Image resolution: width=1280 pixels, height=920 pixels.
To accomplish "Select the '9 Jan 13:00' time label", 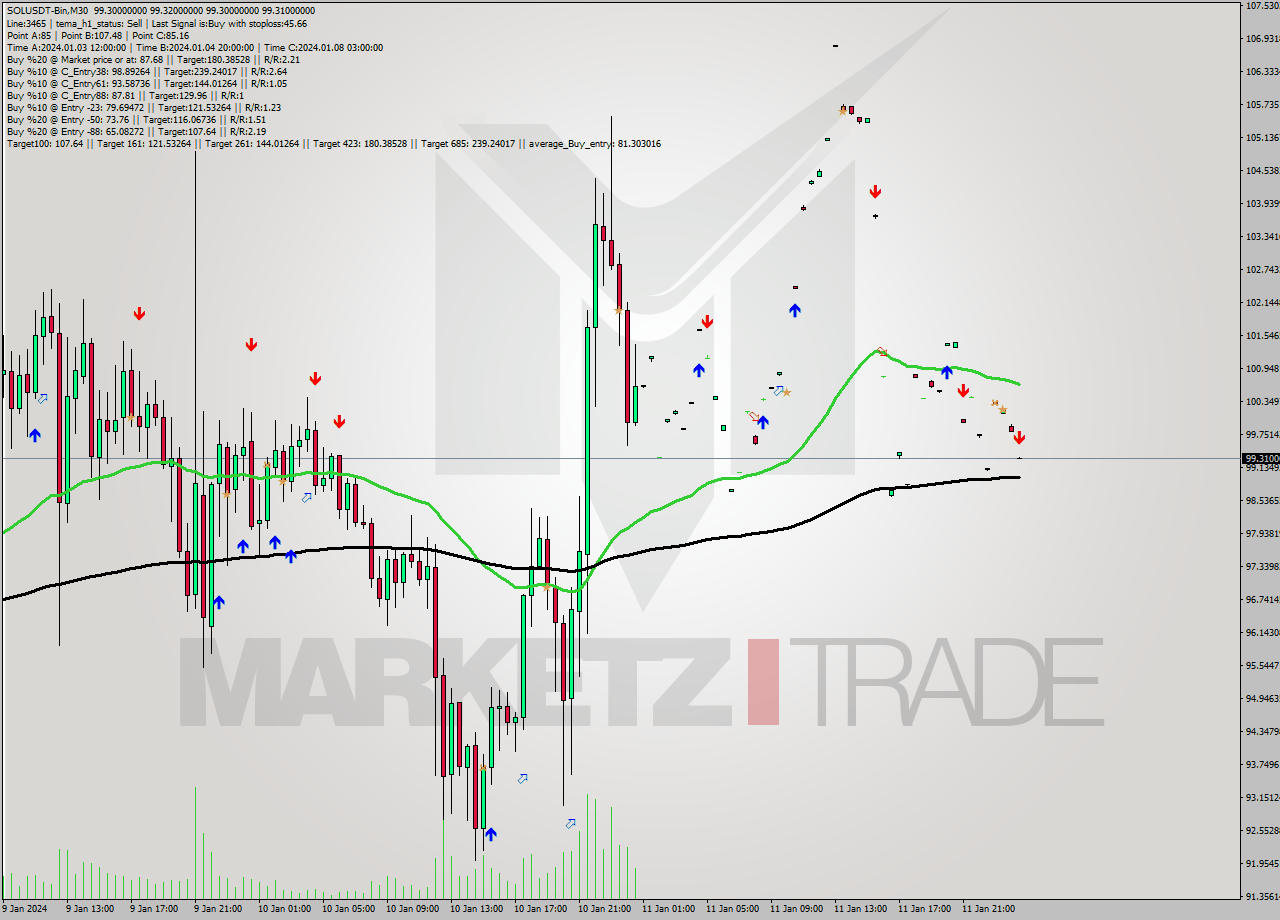I will point(88,909).
